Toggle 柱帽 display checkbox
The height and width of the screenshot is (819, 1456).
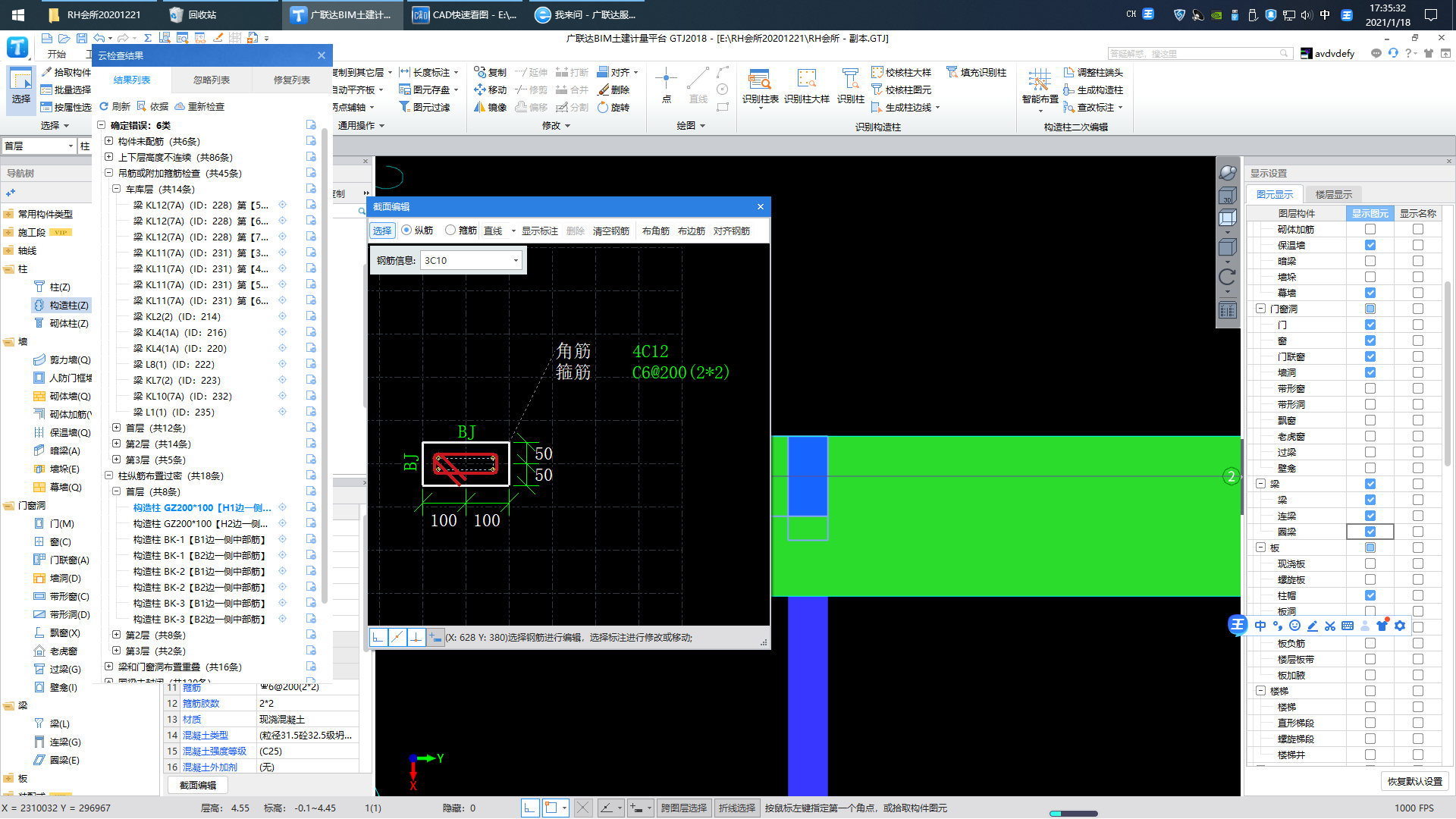click(1370, 595)
